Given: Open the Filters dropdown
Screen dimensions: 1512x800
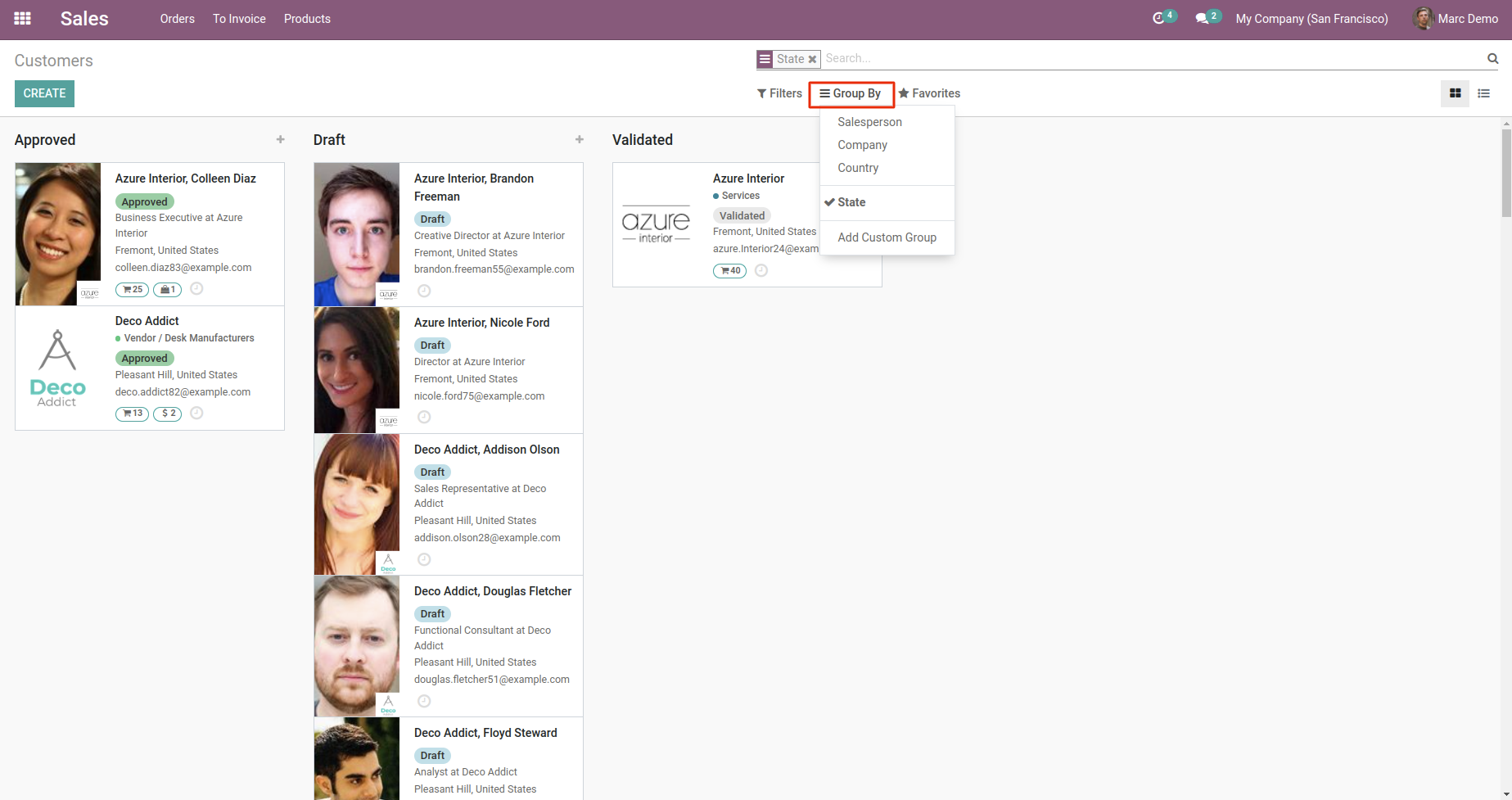Looking at the screenshot, I should 779,93.
